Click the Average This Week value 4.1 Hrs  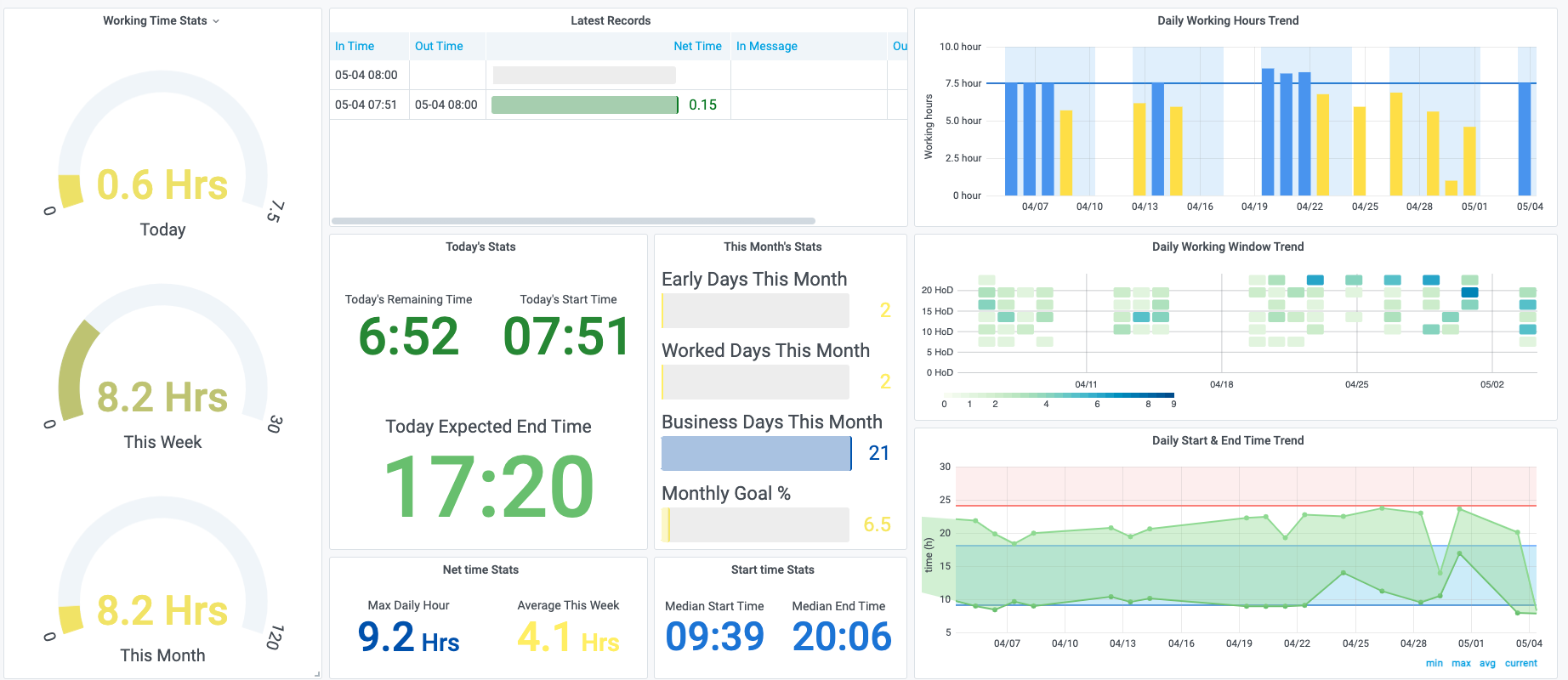point(568,637)
